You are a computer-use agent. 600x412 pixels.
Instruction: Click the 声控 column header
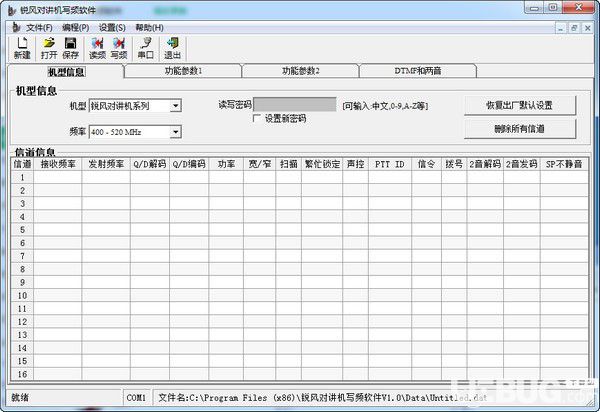click(355, 164)
